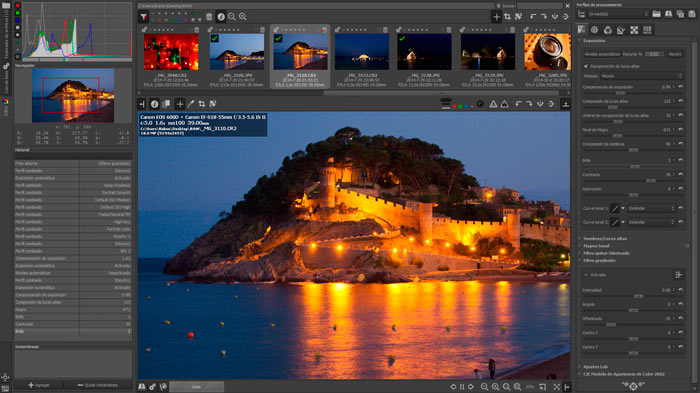This screenshot has width=700, height=393.
Task: Switch to Detail tools tab
Action: 595,30
